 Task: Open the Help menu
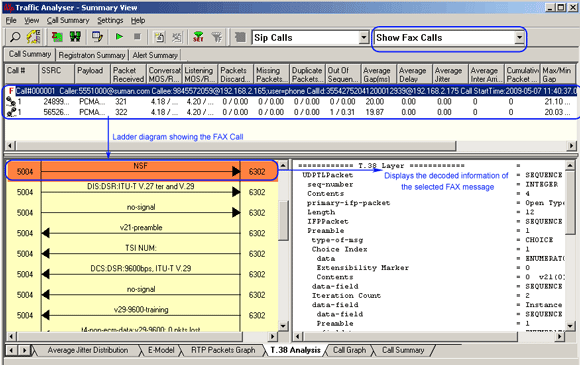(138, 21)
